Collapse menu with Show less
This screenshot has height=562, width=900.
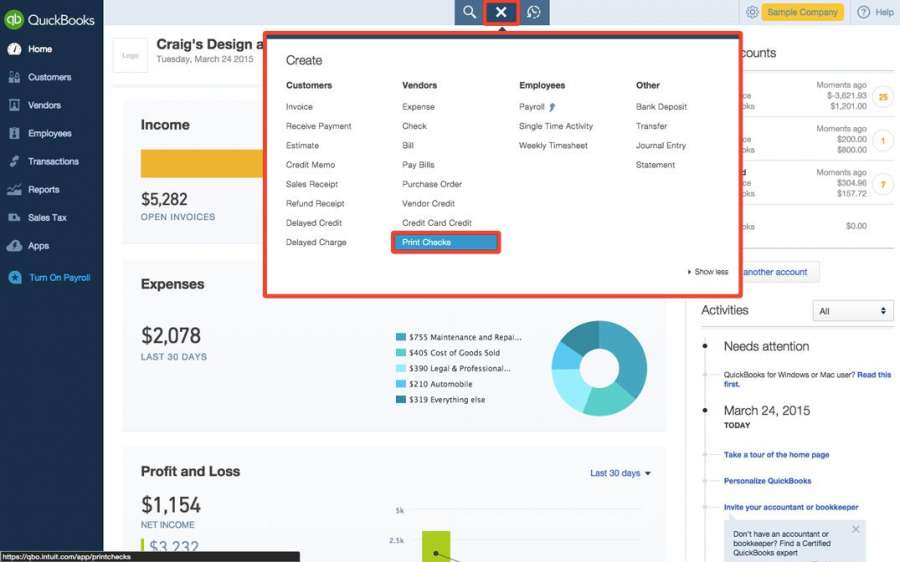(x=708, y=272)
